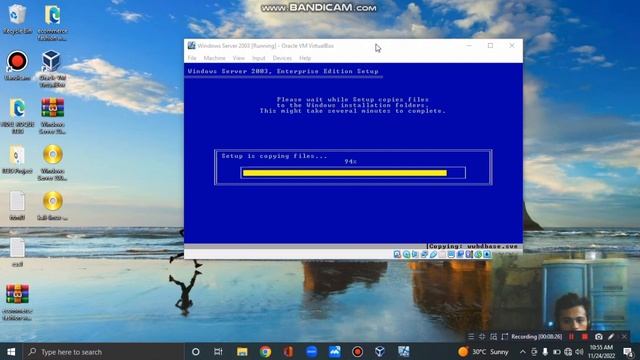Image resolution: width=640 pixels, height=360 pixels.
Task: Open Bandicam red record icon on taskbar
Action: click(358, 351)
